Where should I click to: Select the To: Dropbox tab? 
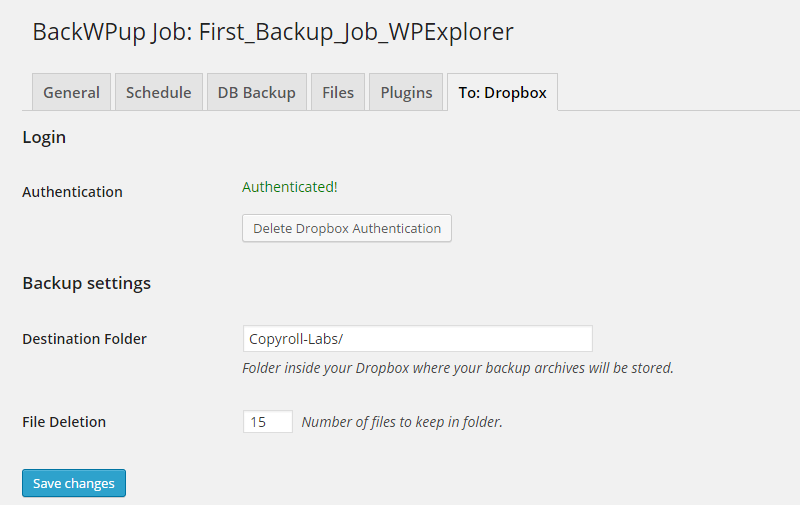click(503, 92)
